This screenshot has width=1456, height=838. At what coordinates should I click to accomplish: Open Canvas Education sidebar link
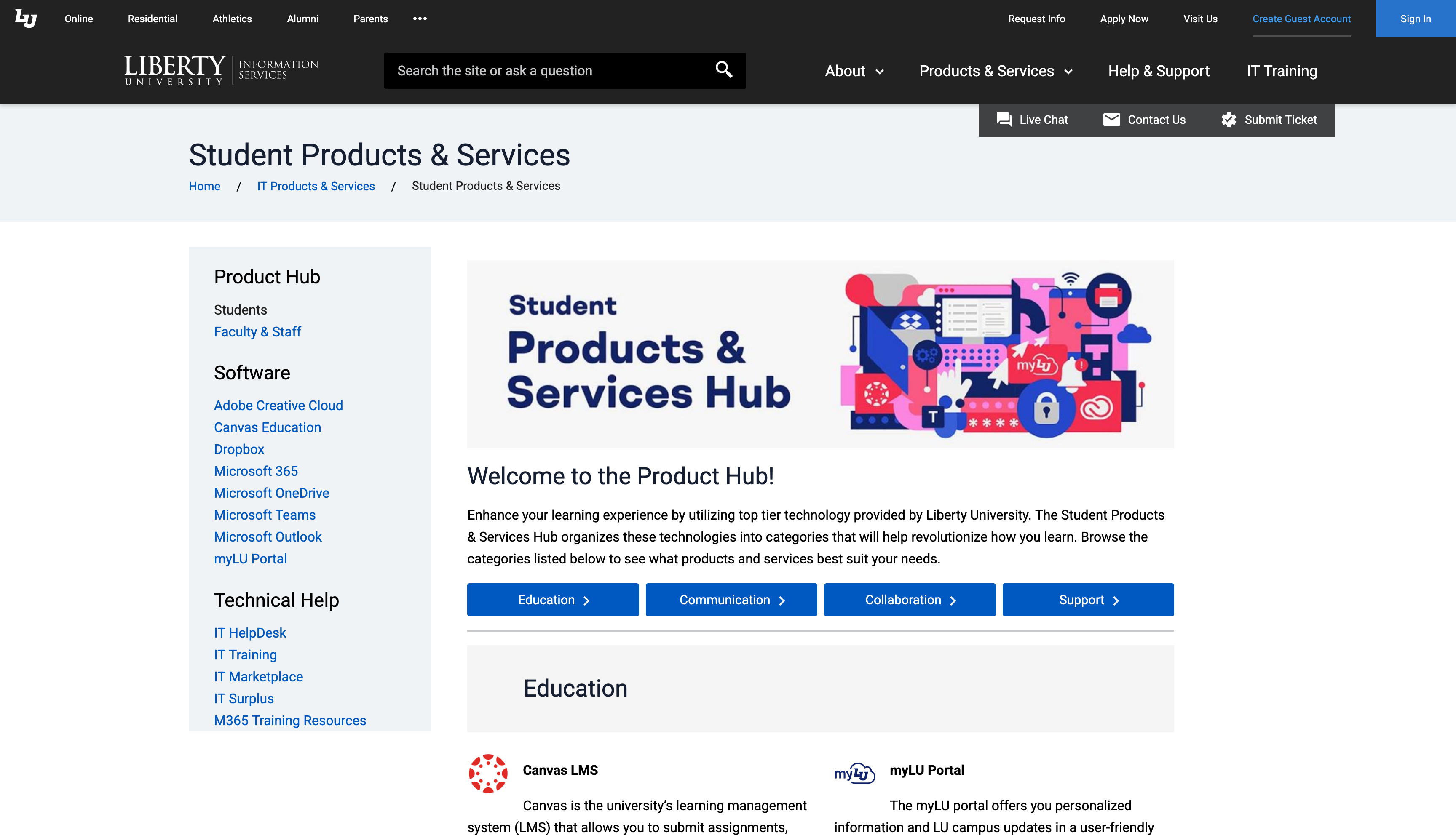click(268, 427)
